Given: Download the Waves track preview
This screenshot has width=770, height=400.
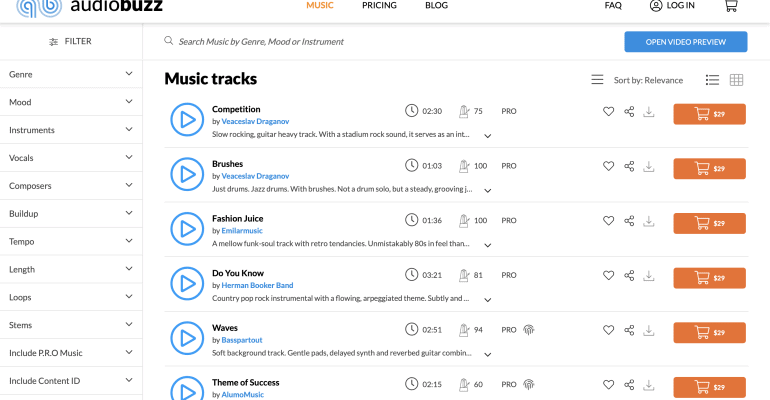Looking at the screenshot, I should 649,330.
